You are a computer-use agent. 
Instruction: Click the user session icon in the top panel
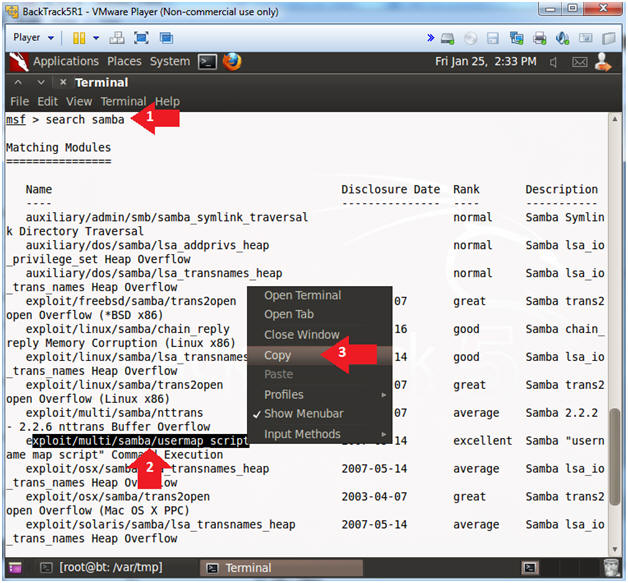coord(603,62)
